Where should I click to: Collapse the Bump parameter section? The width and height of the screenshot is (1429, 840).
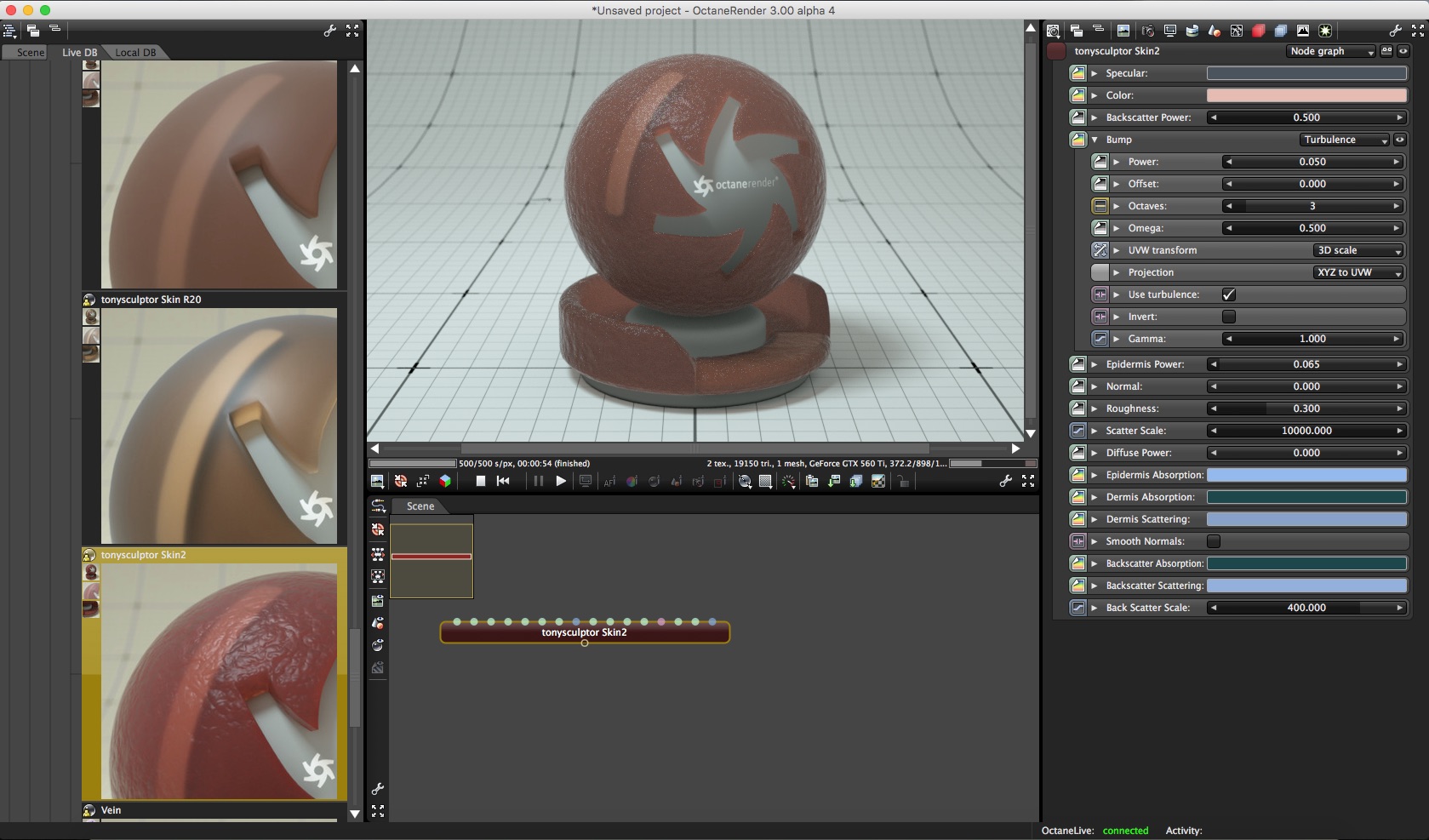point(1095,140)
